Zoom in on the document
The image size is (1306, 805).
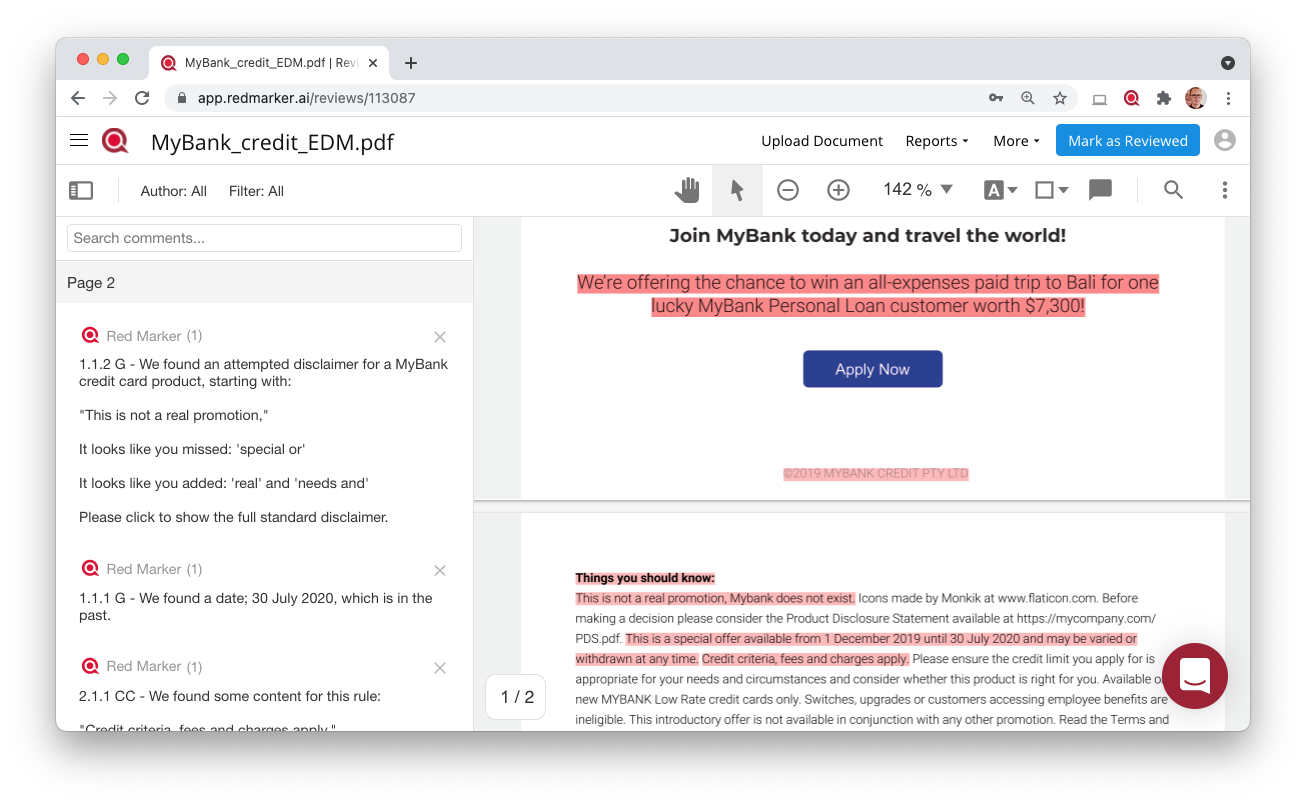coord(838,190)
